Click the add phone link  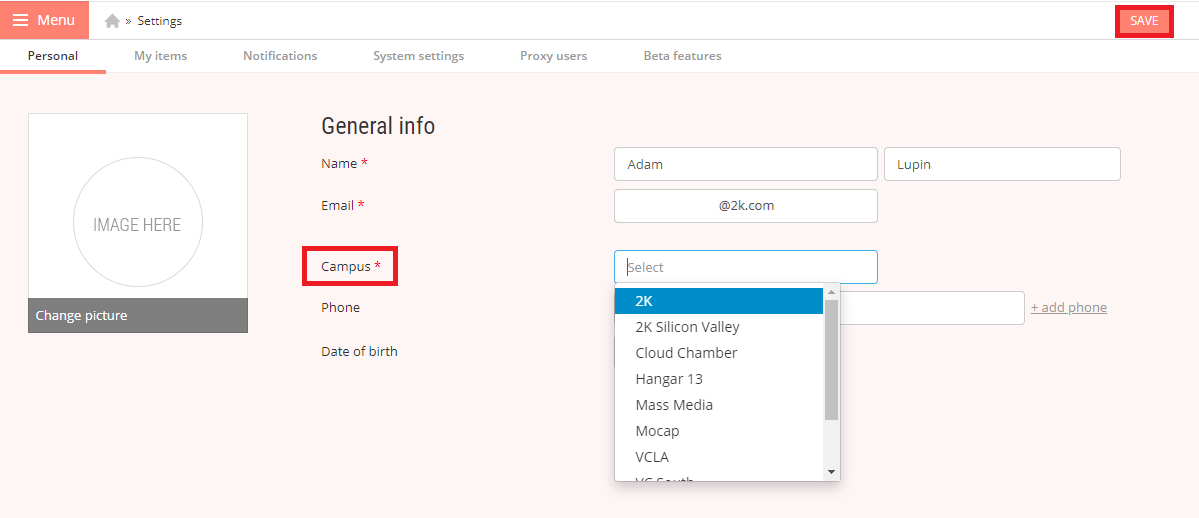click(x=1068, y=308)
